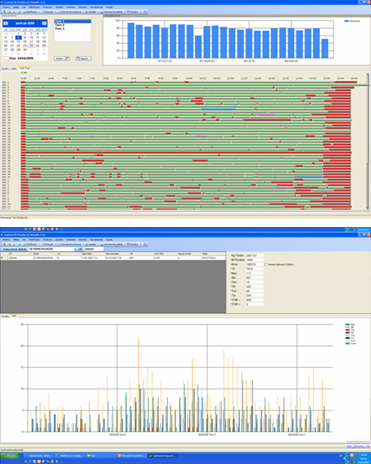This screenshot has height=464, width=371.
Task: Select day 8 in the April calendar
Action: (x=18, y=38)
